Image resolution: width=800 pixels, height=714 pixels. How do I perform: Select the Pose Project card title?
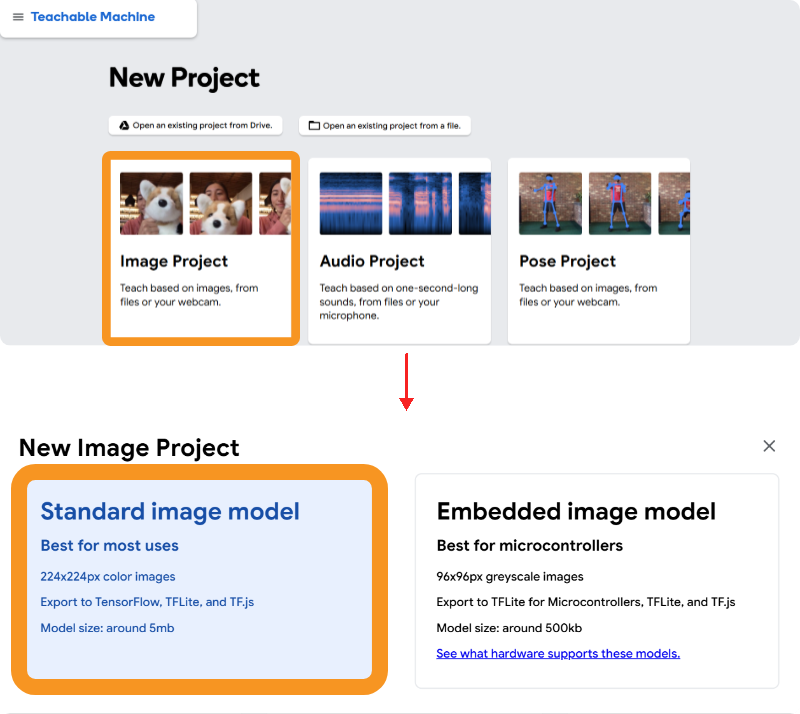[x=567, y=261]
